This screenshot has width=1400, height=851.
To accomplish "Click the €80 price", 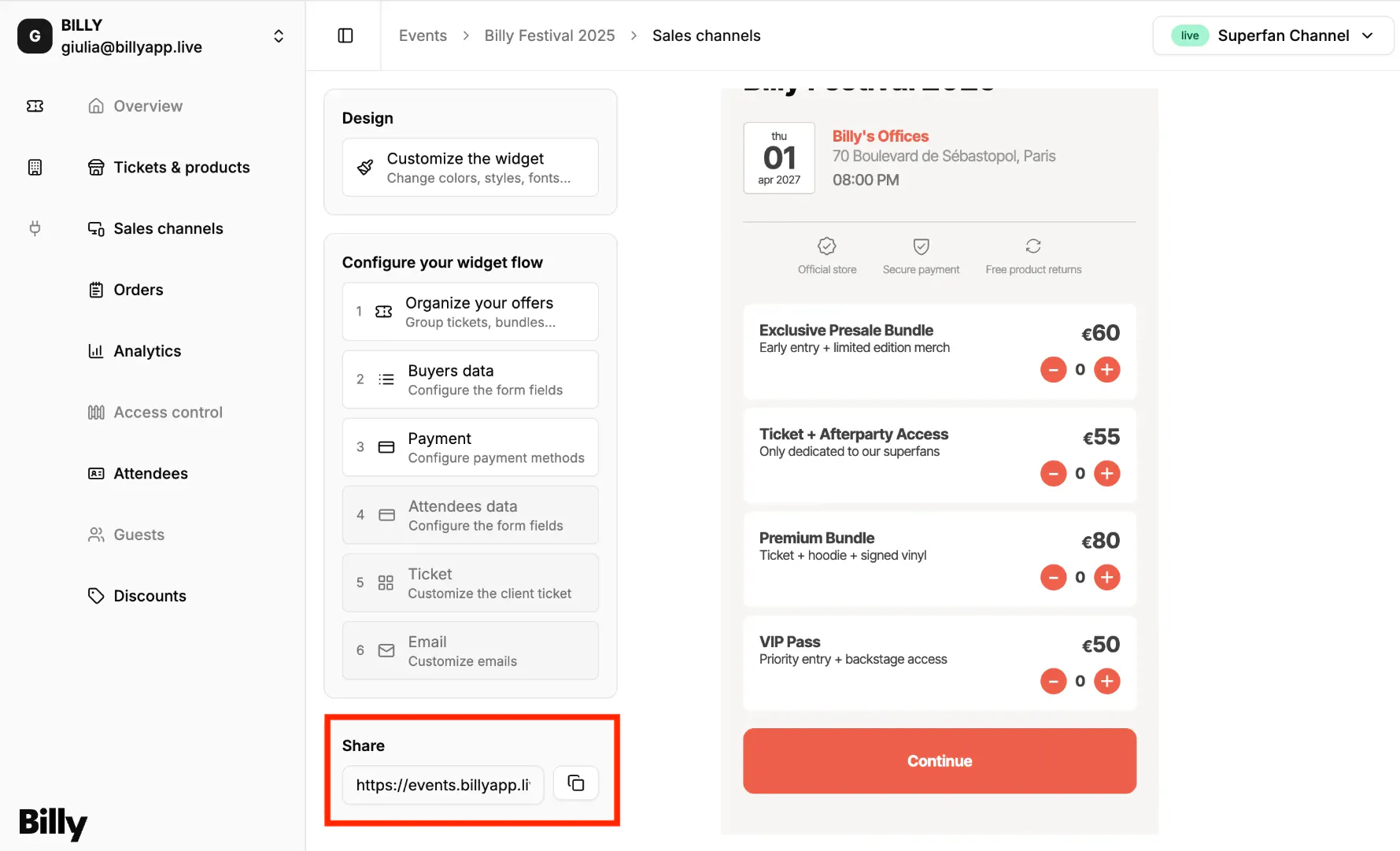I will (x=1100, y=541).
